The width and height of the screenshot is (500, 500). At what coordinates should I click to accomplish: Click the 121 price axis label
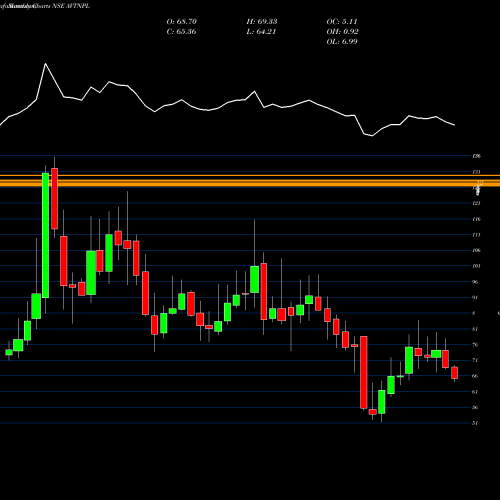pos(476,203)
